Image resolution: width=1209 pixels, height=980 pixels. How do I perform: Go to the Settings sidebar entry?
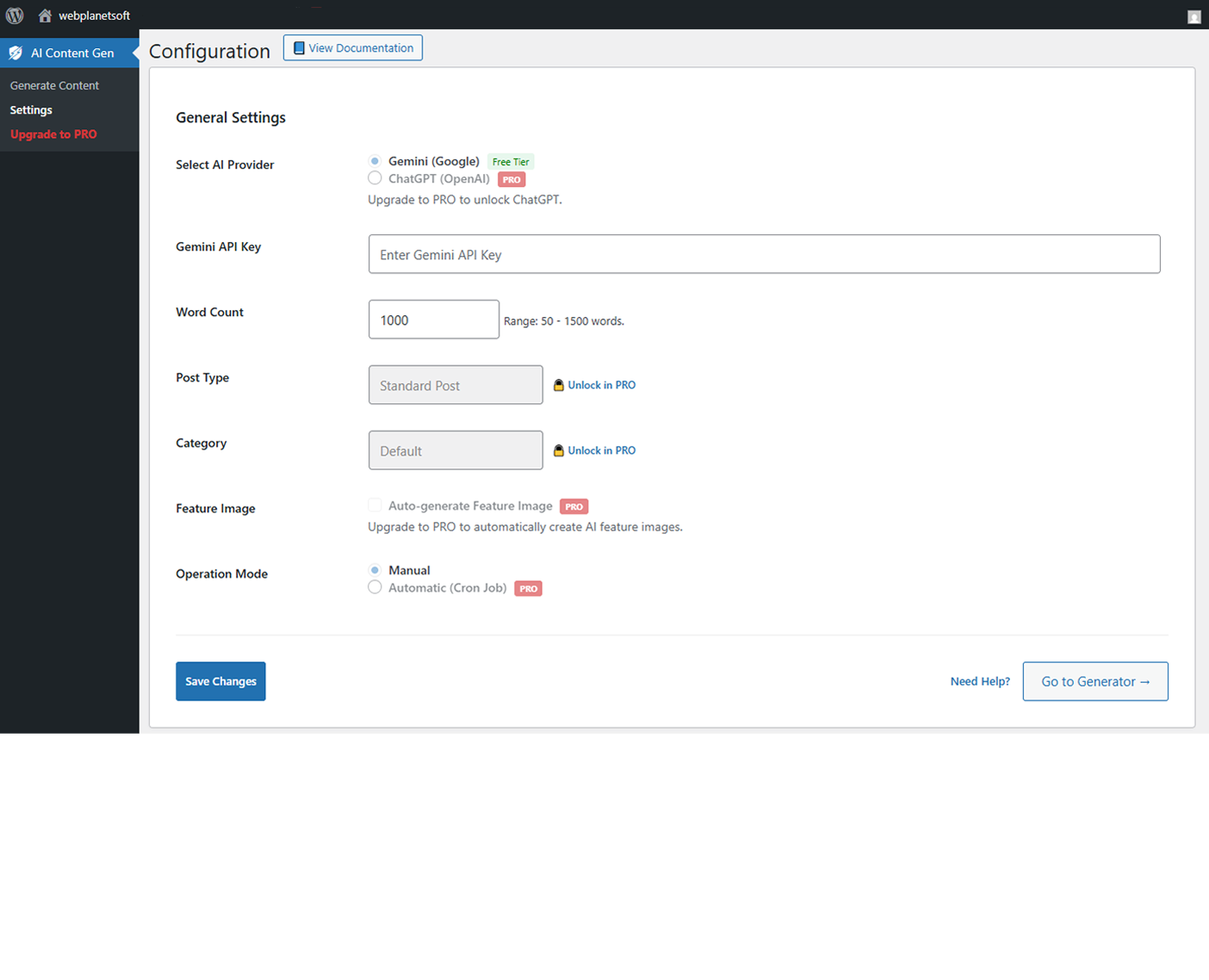(31, 109)
